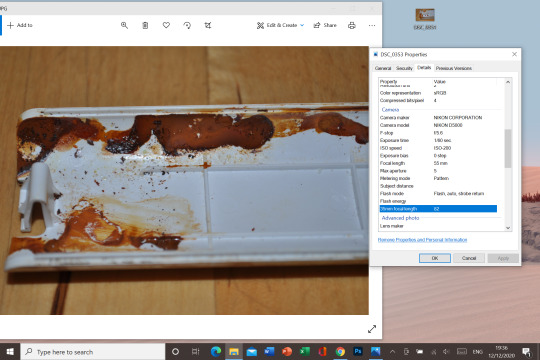This screenshot has height=360, width=540.
Task: Select the Color representation row
Action: pos(438,93)
